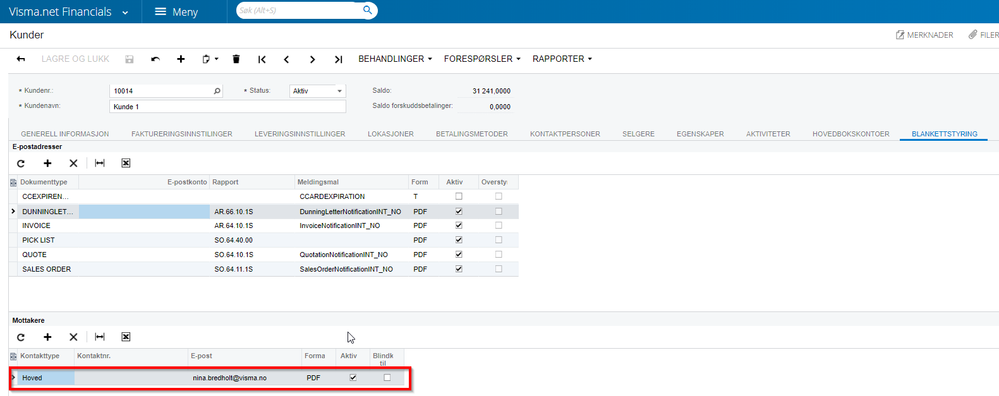Click the back arrow in the main toolbar
Screen dimensions: 999x396
(x=20, y=59)
